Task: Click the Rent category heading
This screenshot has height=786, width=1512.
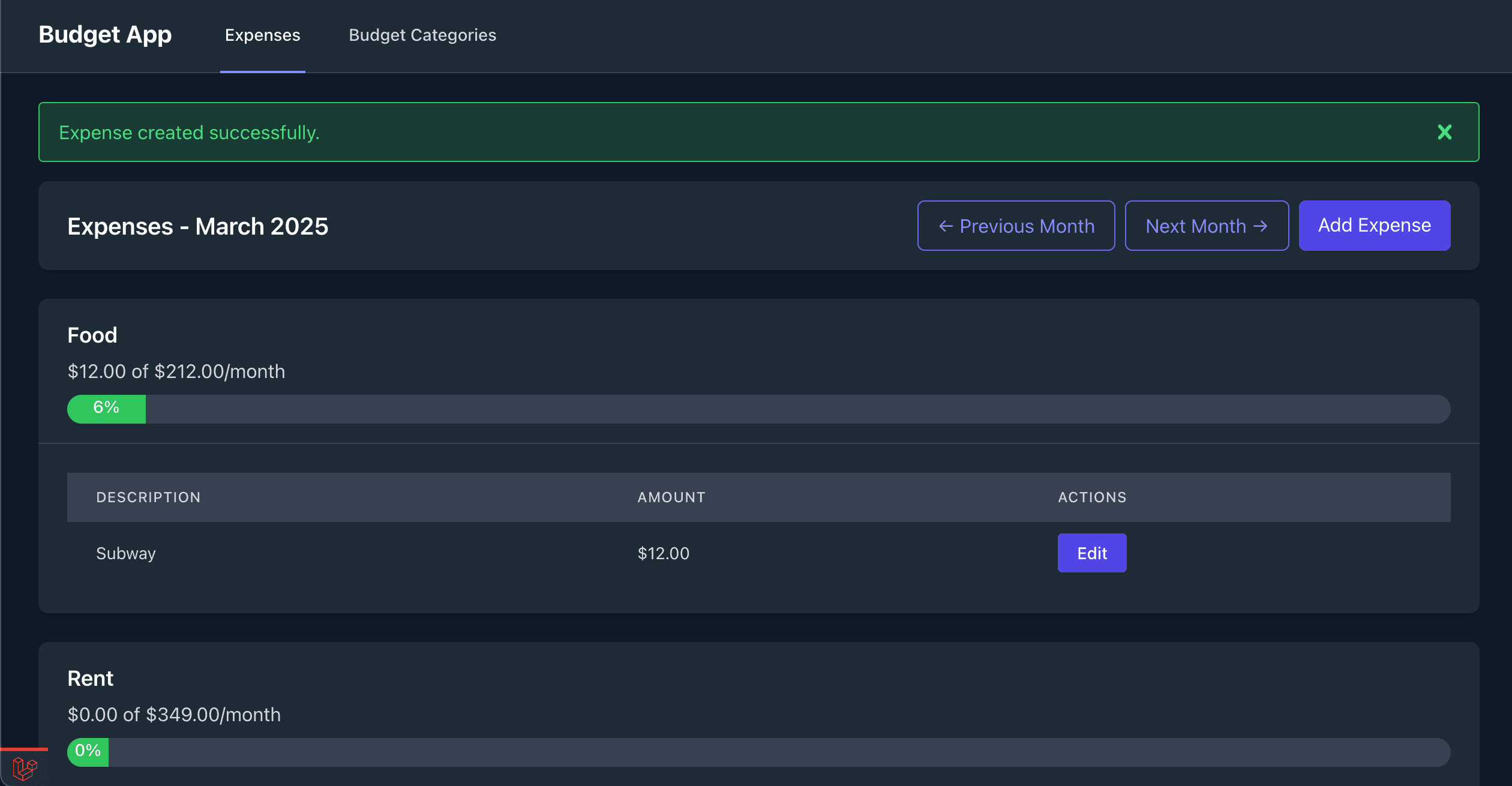Action: coord(90,678)
